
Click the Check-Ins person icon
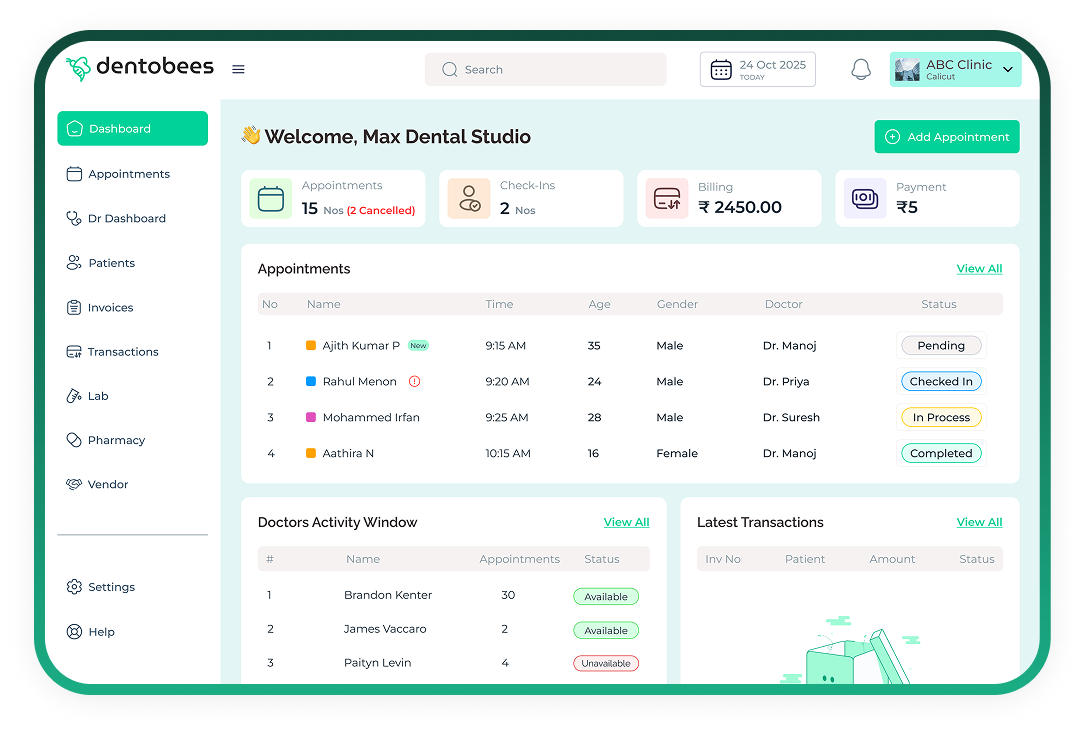pos(469,199)
